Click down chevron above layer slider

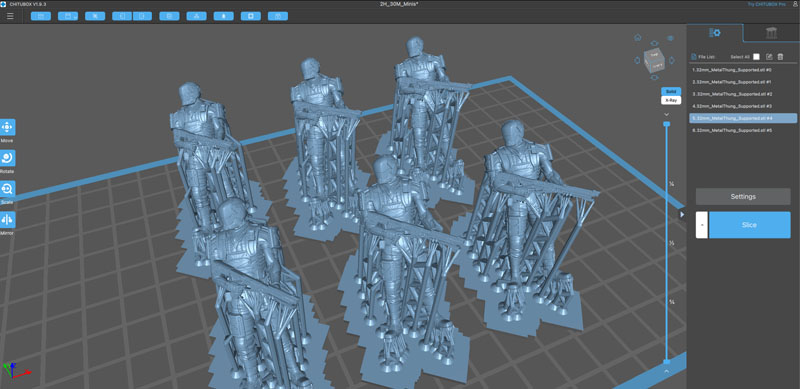(666, 114)
